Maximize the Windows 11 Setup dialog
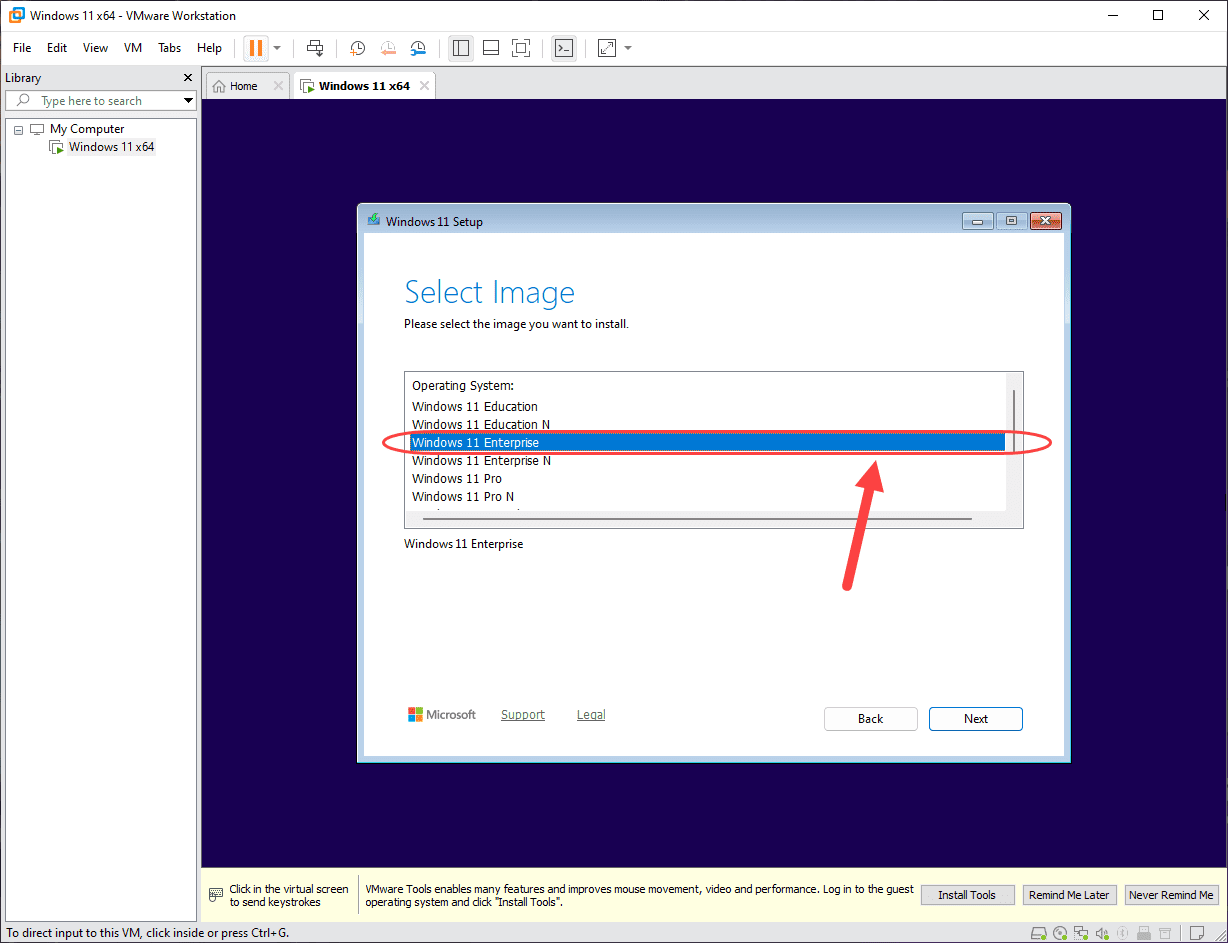The width and height of the screenshot is (1228, 943). pyautogui.click(x=1011, y=221)
